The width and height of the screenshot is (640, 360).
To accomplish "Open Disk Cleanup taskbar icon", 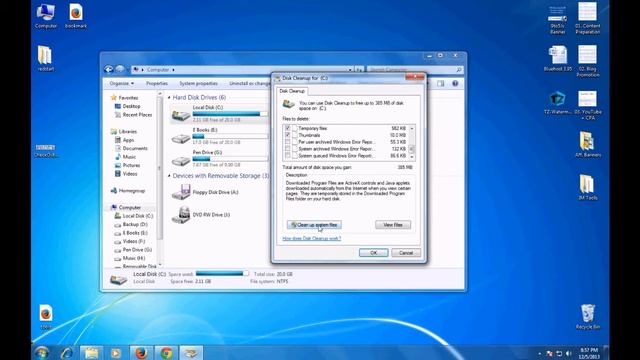I will (x=191, y=353).
